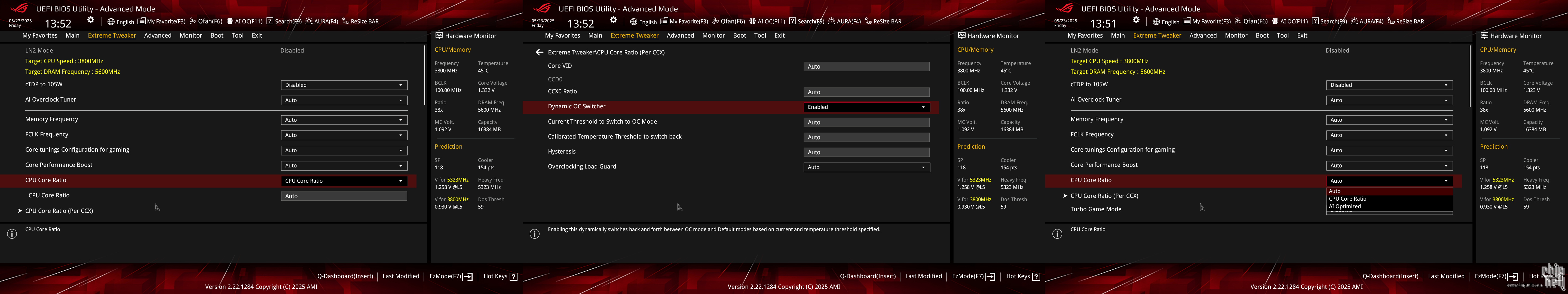The height and width of the screenshot is (294, 1568).
Task: Select Exit tab in right BIOS screen
Action: tap(1302, 35)
